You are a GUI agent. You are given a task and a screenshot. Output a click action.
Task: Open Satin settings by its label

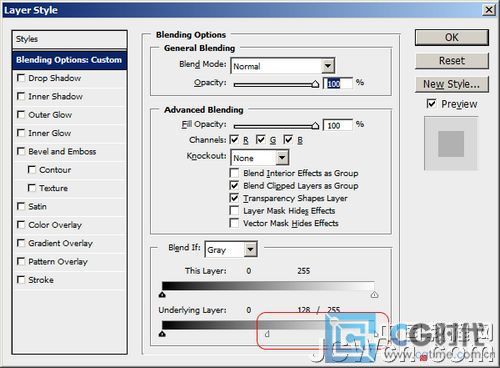point(37,206)
